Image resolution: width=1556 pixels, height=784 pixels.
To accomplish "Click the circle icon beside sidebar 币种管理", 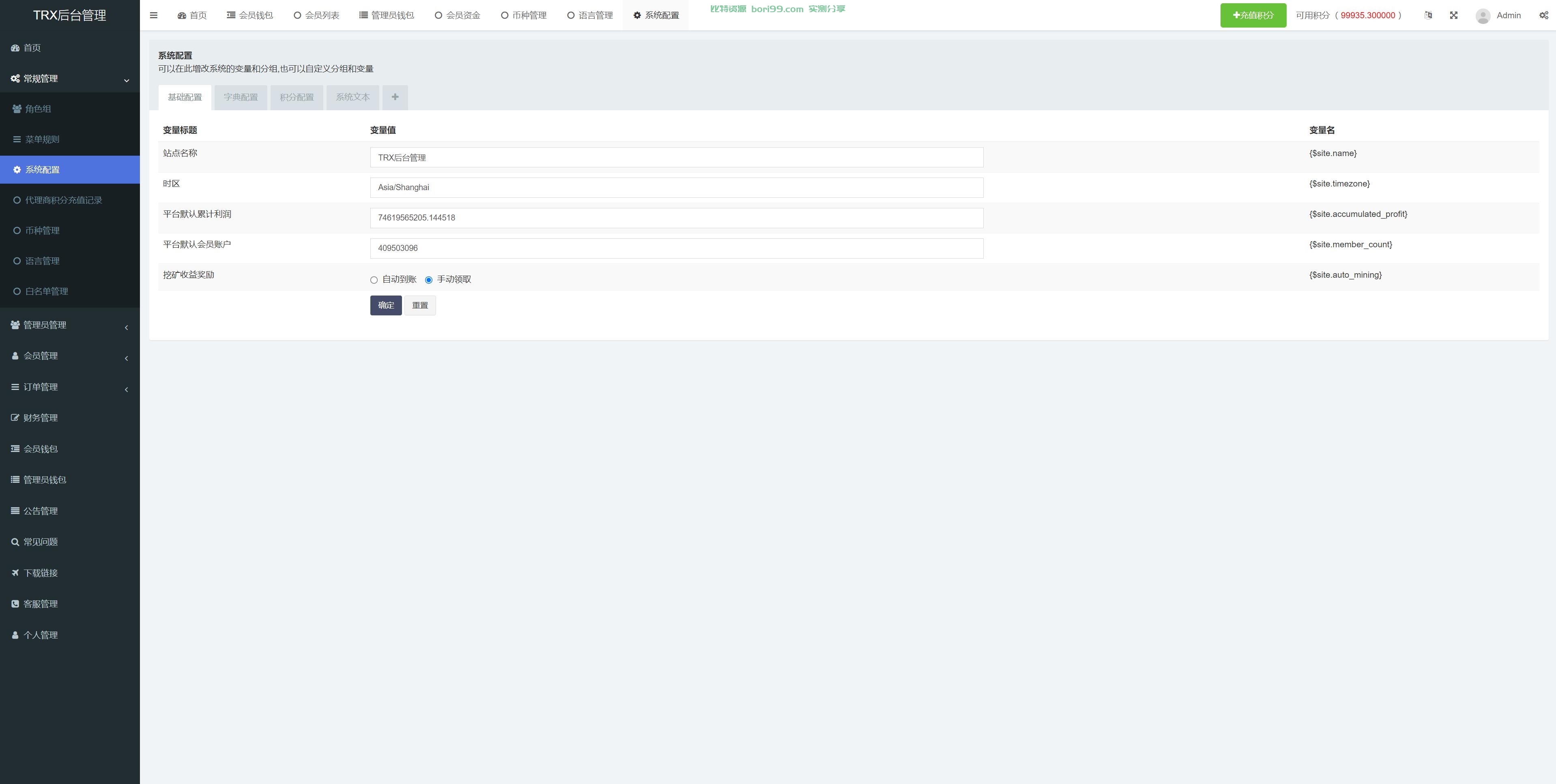I will [17, 231].
